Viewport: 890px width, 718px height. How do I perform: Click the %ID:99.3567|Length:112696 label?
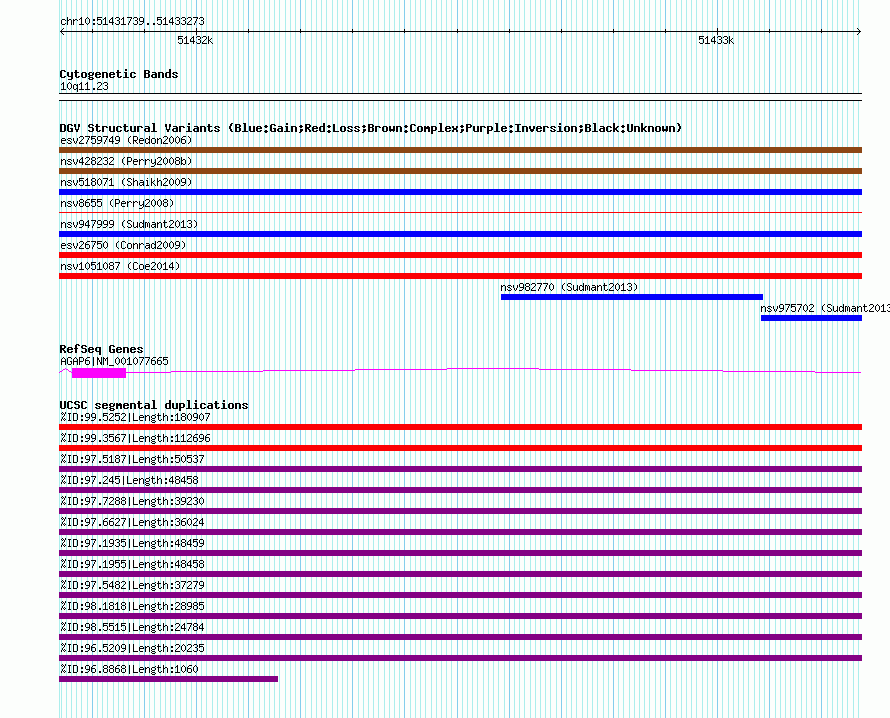(x=135, y=438)
